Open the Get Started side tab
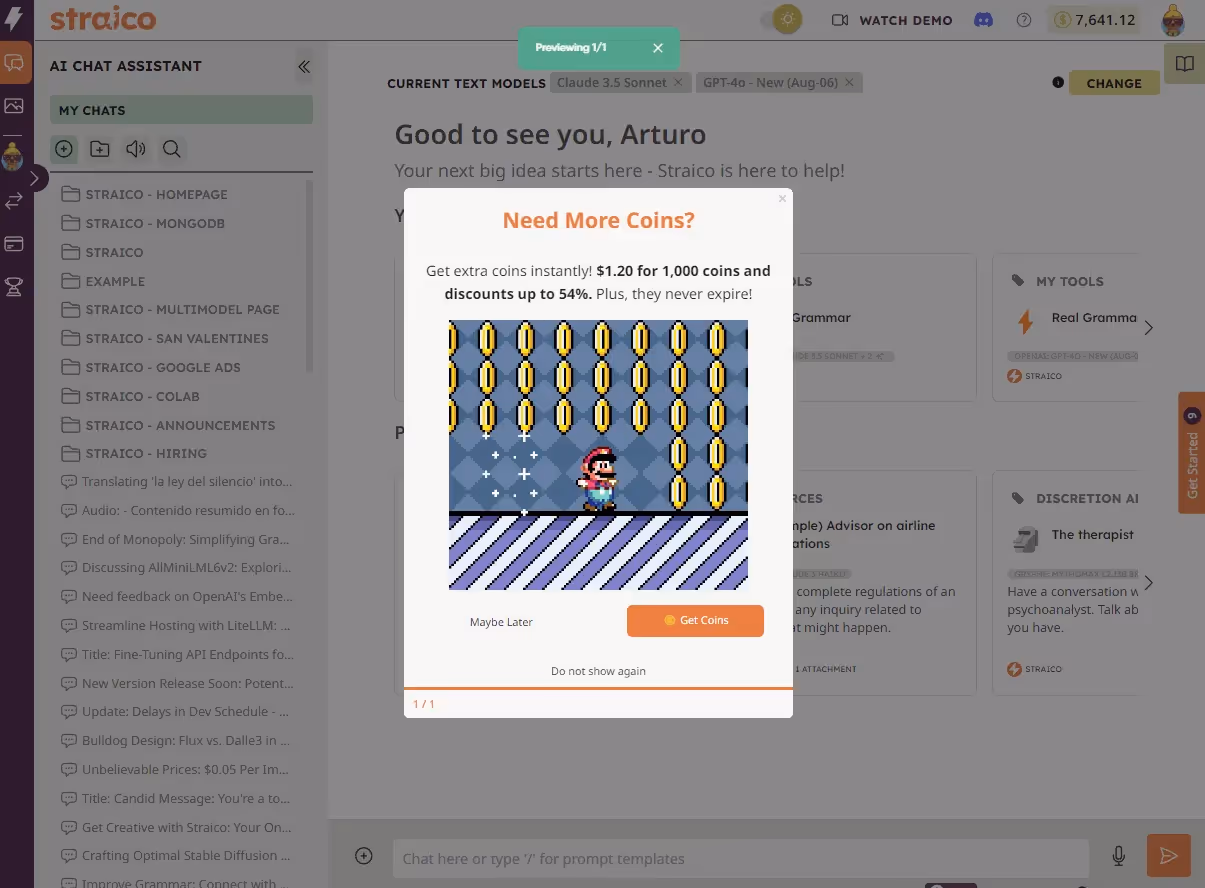This screenshot has height=888, width=1205. 1192,452
